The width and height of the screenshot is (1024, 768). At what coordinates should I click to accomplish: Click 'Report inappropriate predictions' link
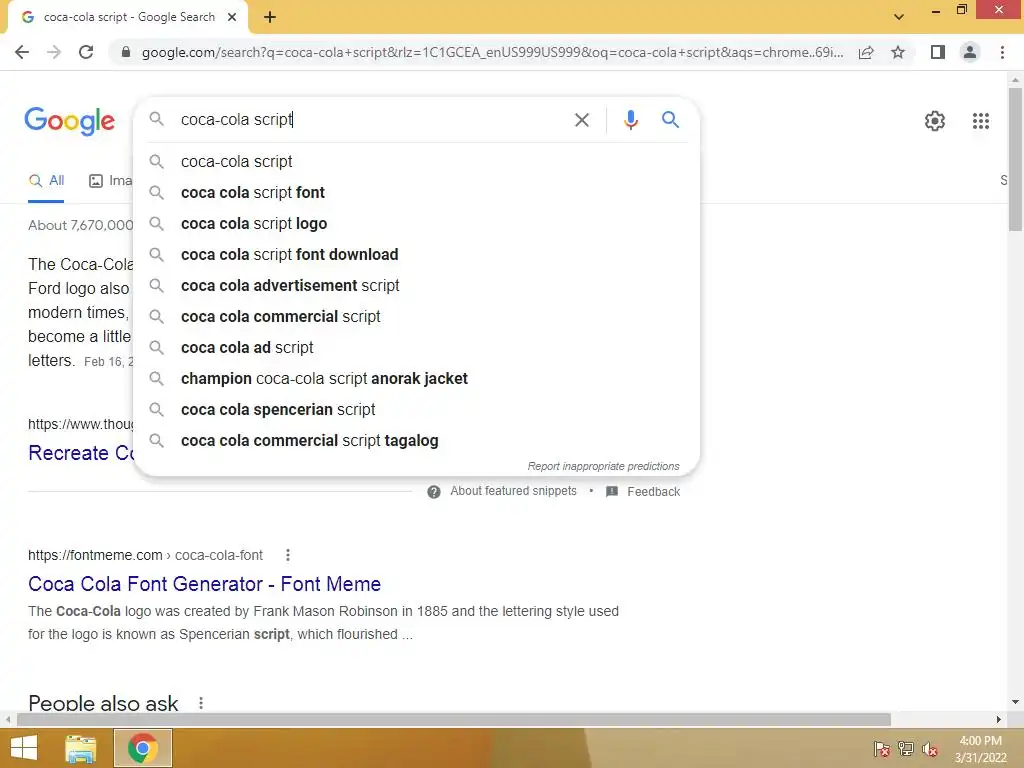[603, 466]
